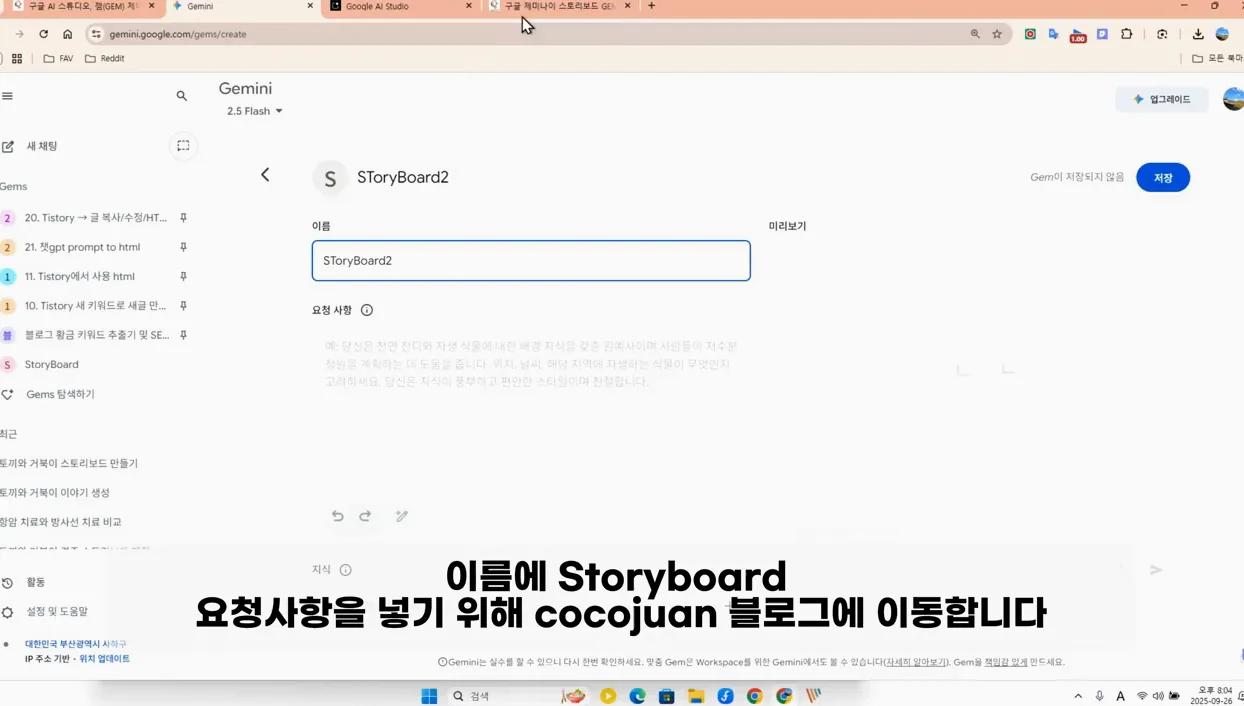This screenshot has height=706, width=1244.
Task: Click the S avatar of STORYBoard2 gem
Action: click(x=330, y=178)
